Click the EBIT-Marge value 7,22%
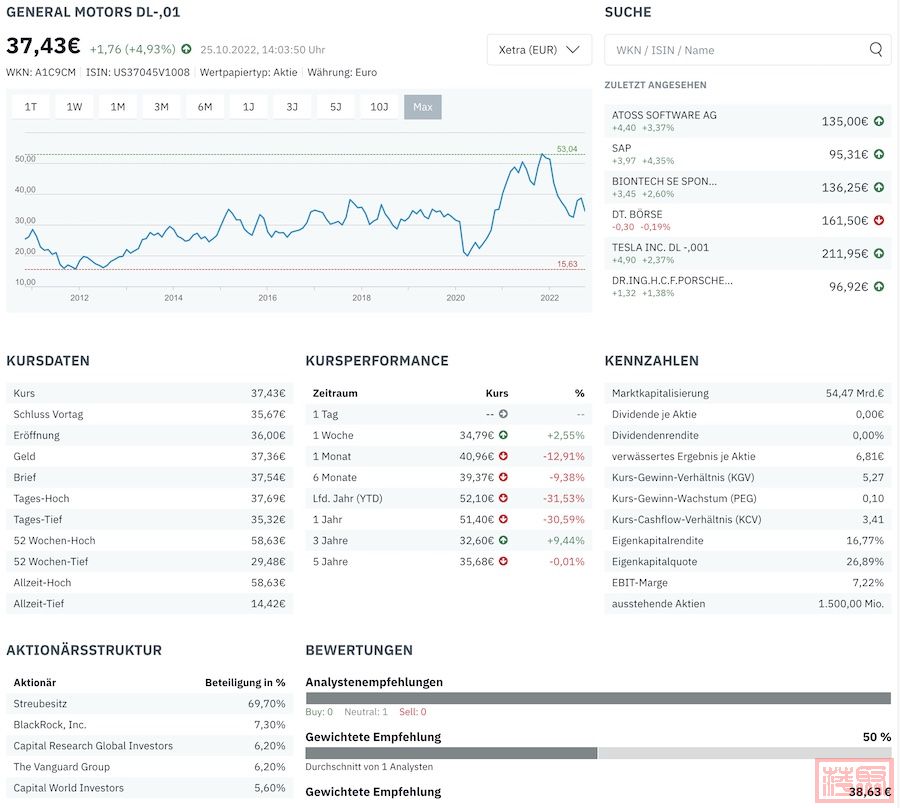 [x=868, y=582]
